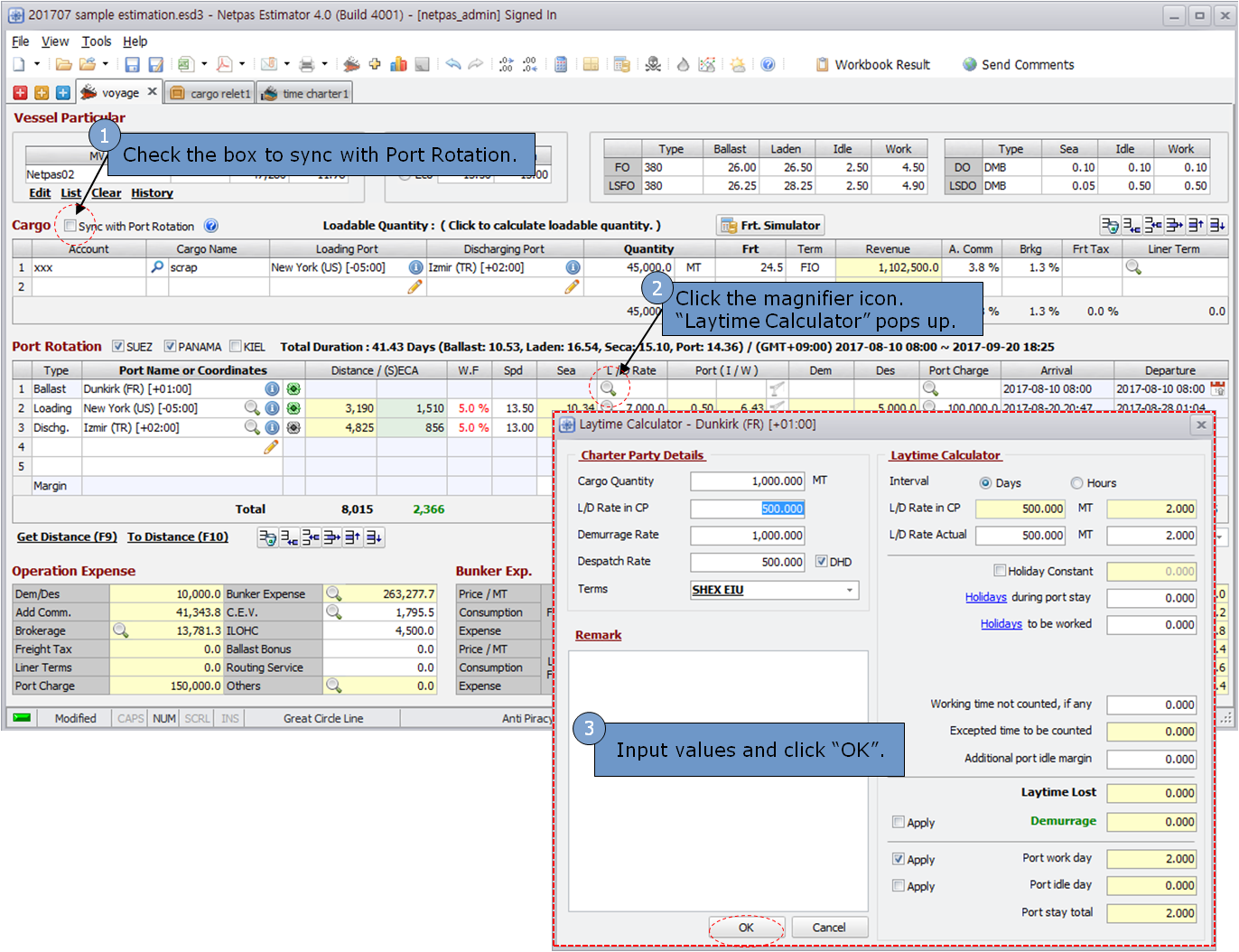Image resolution: width=1239 pixels, height=952 pixels.
Task: Click the Calculator toolbar icon
Action: (x=561, y=64)
